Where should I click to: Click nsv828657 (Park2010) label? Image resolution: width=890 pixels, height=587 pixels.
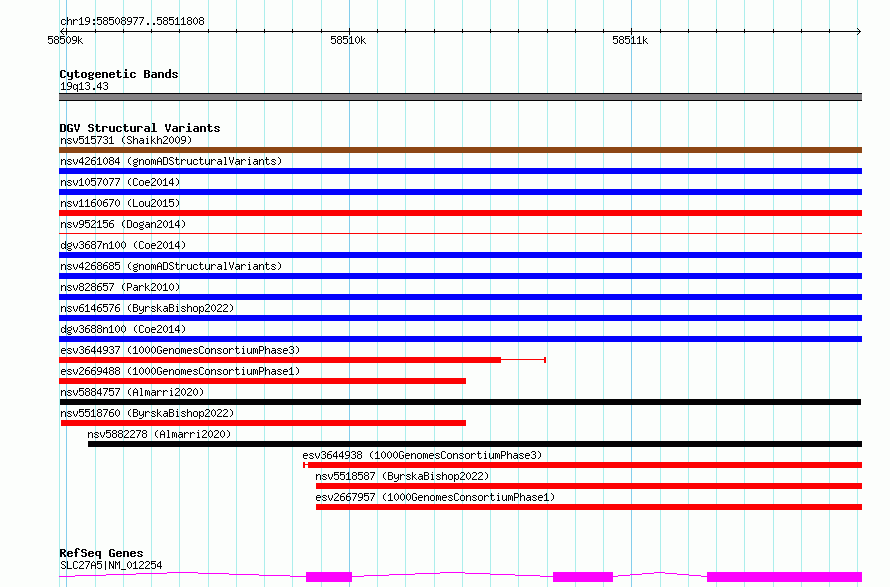tap(120, 287)
